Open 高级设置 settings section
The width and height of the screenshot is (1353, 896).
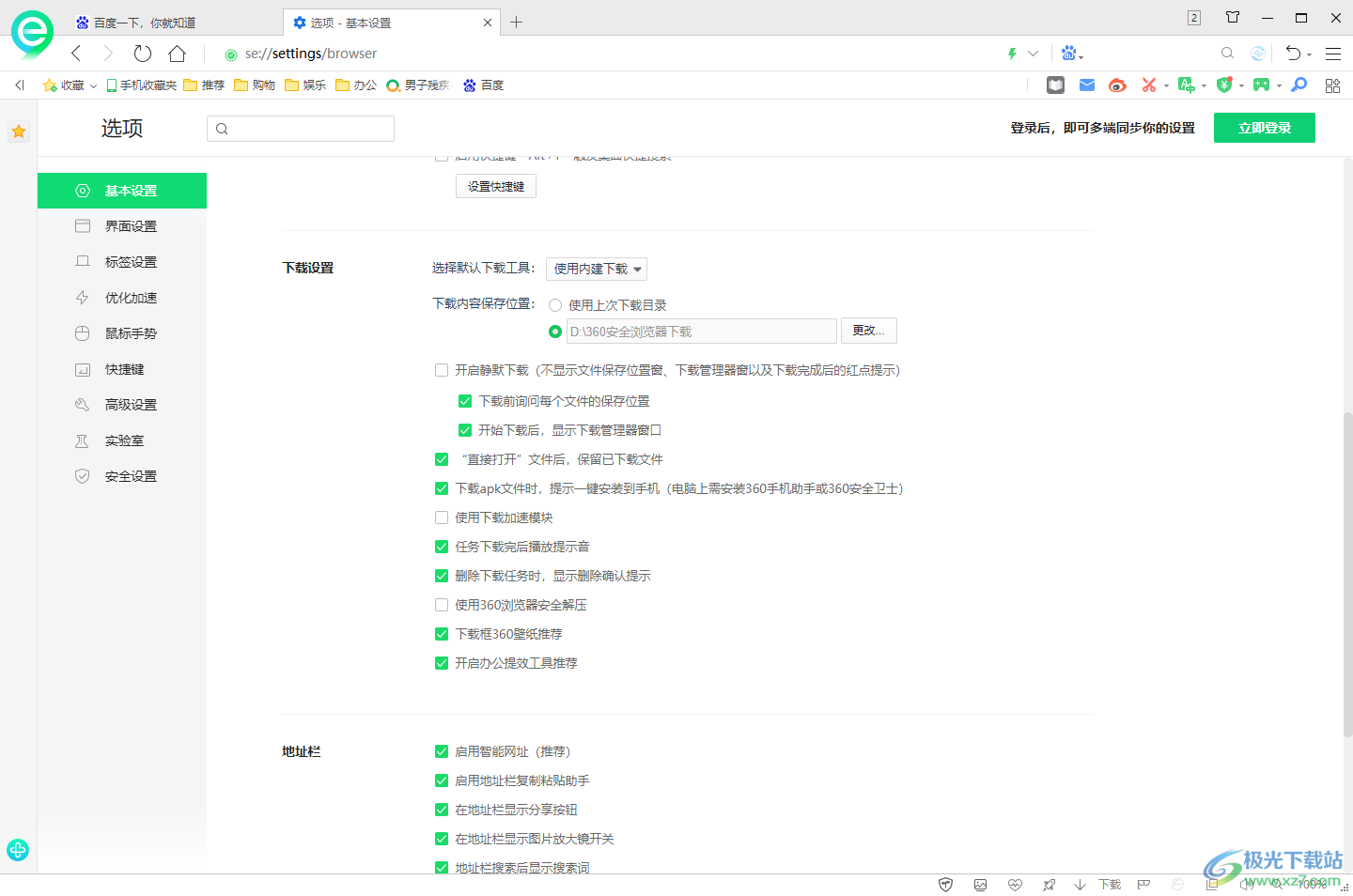[x=122, y=405]
